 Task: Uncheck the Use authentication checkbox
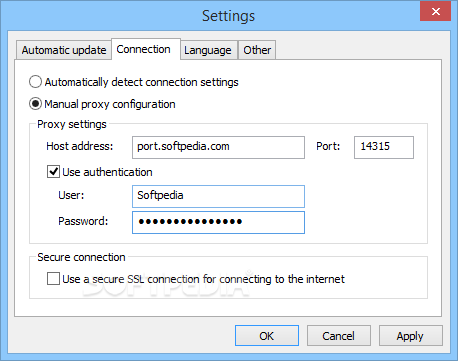point(53,172)
